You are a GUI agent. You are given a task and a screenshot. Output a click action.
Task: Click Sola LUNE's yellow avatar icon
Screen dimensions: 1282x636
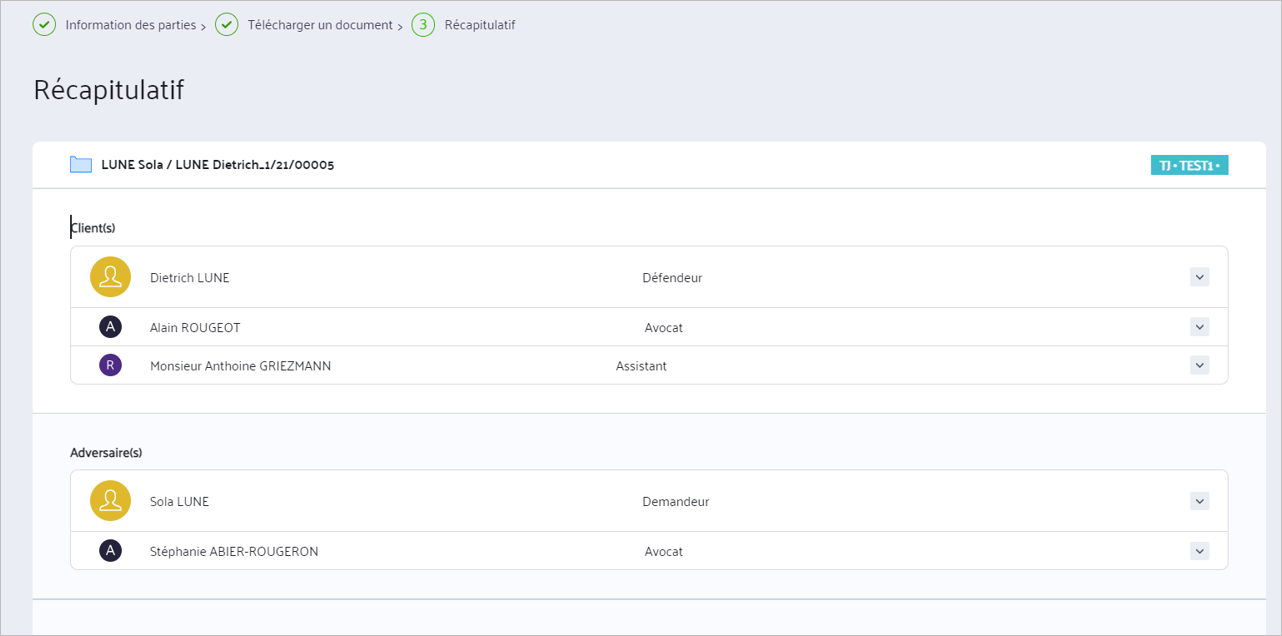point(110,501)
